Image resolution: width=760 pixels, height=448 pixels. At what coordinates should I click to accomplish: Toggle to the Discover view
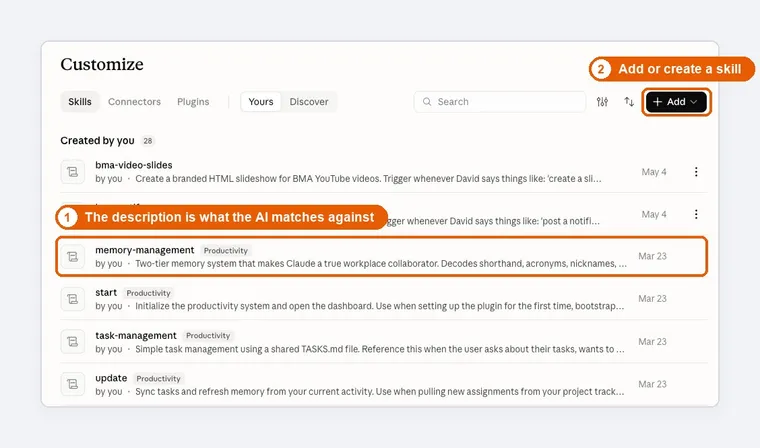point(309,102)
